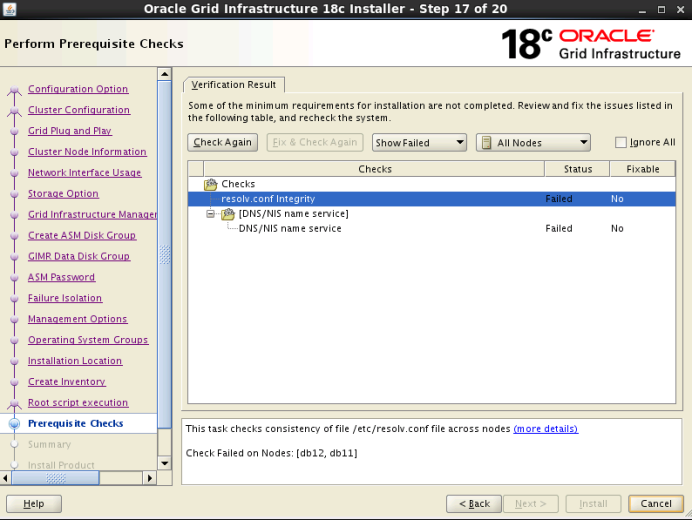Go to Installation Location step

coord(75,361)
